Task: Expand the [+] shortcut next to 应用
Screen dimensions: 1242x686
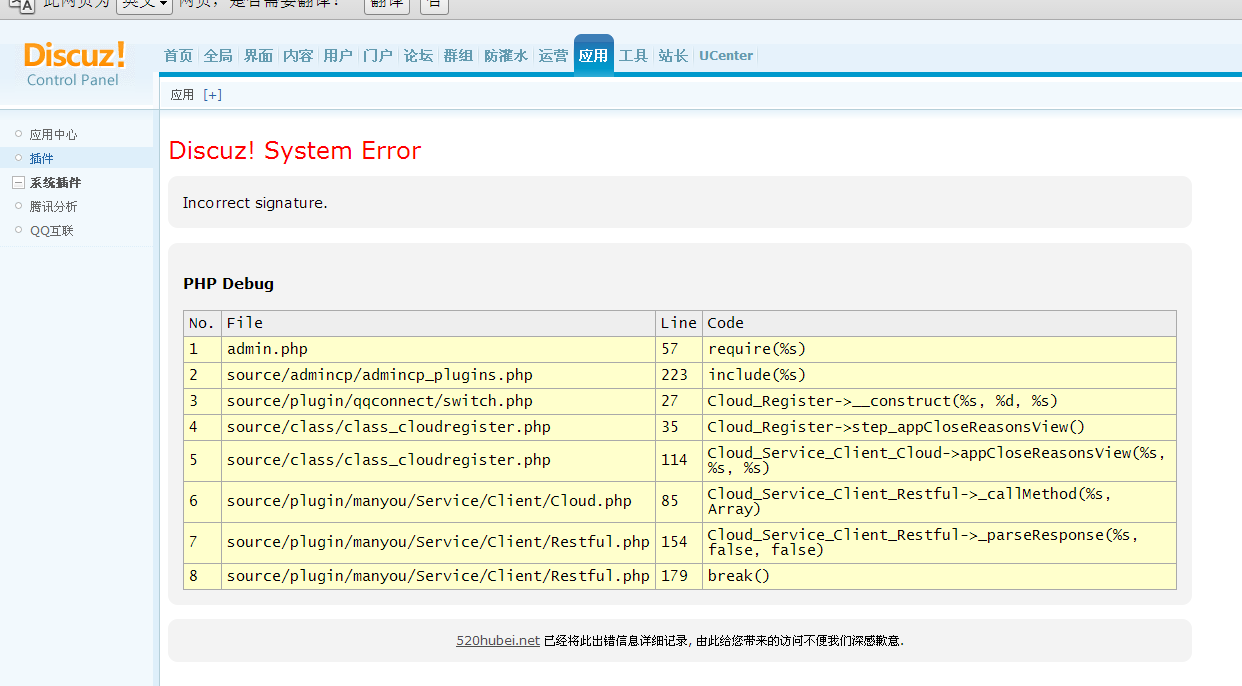Action: pyautogui.click(x=212, y=95)
